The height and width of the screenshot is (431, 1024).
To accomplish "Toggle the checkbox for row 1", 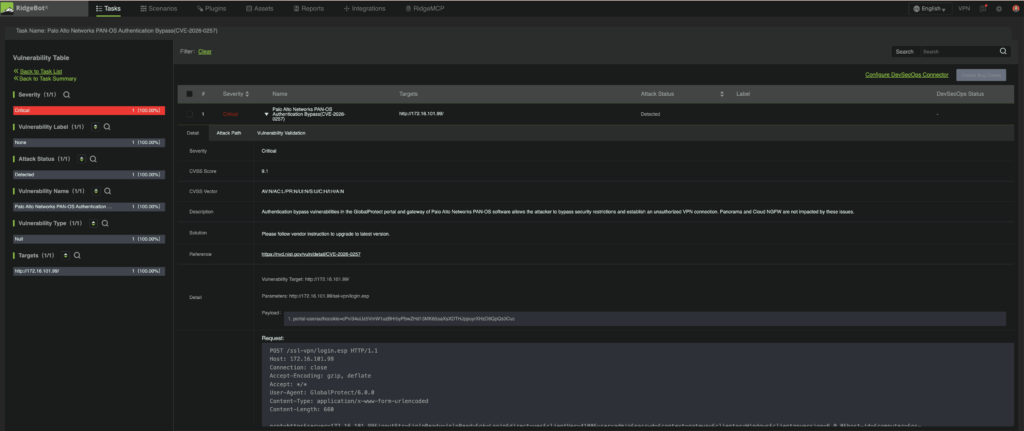I will [x=189, y=114].
